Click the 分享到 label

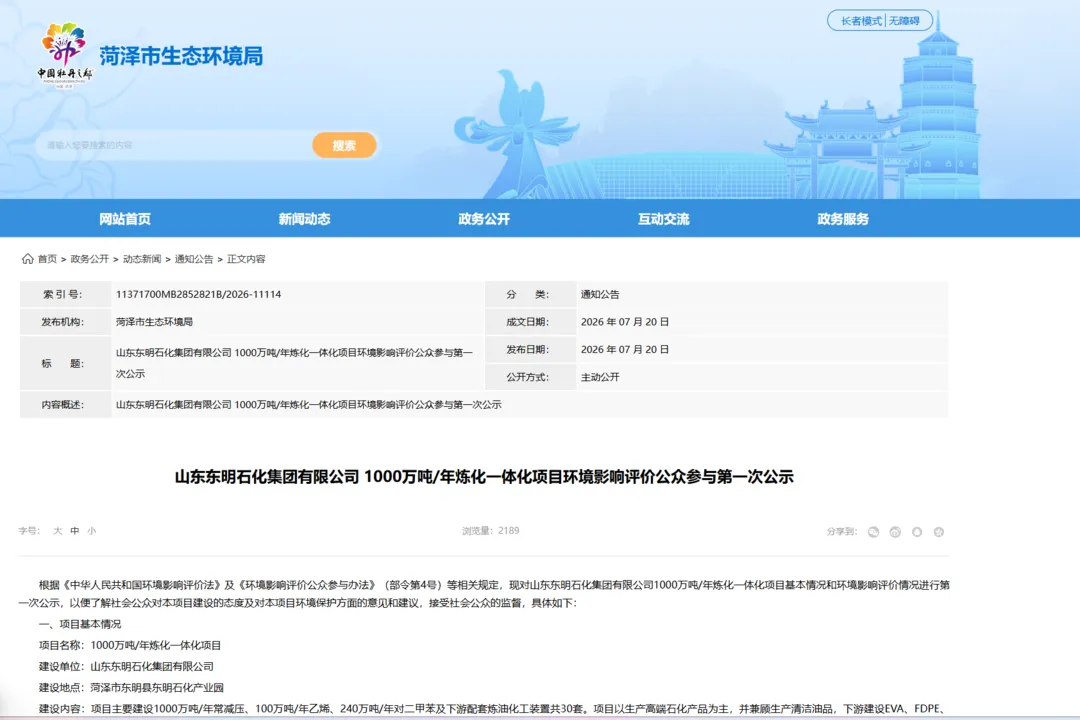tap(842, 531)
